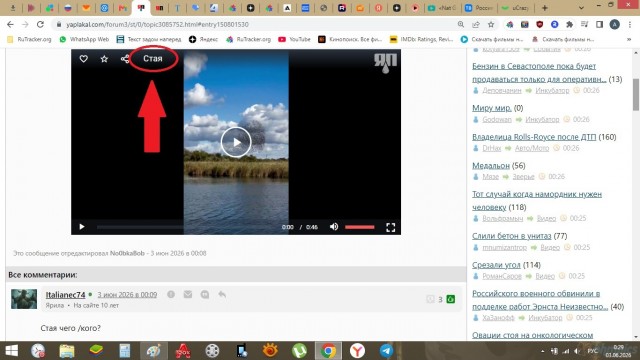Open Italianec74 user profile

65,295
